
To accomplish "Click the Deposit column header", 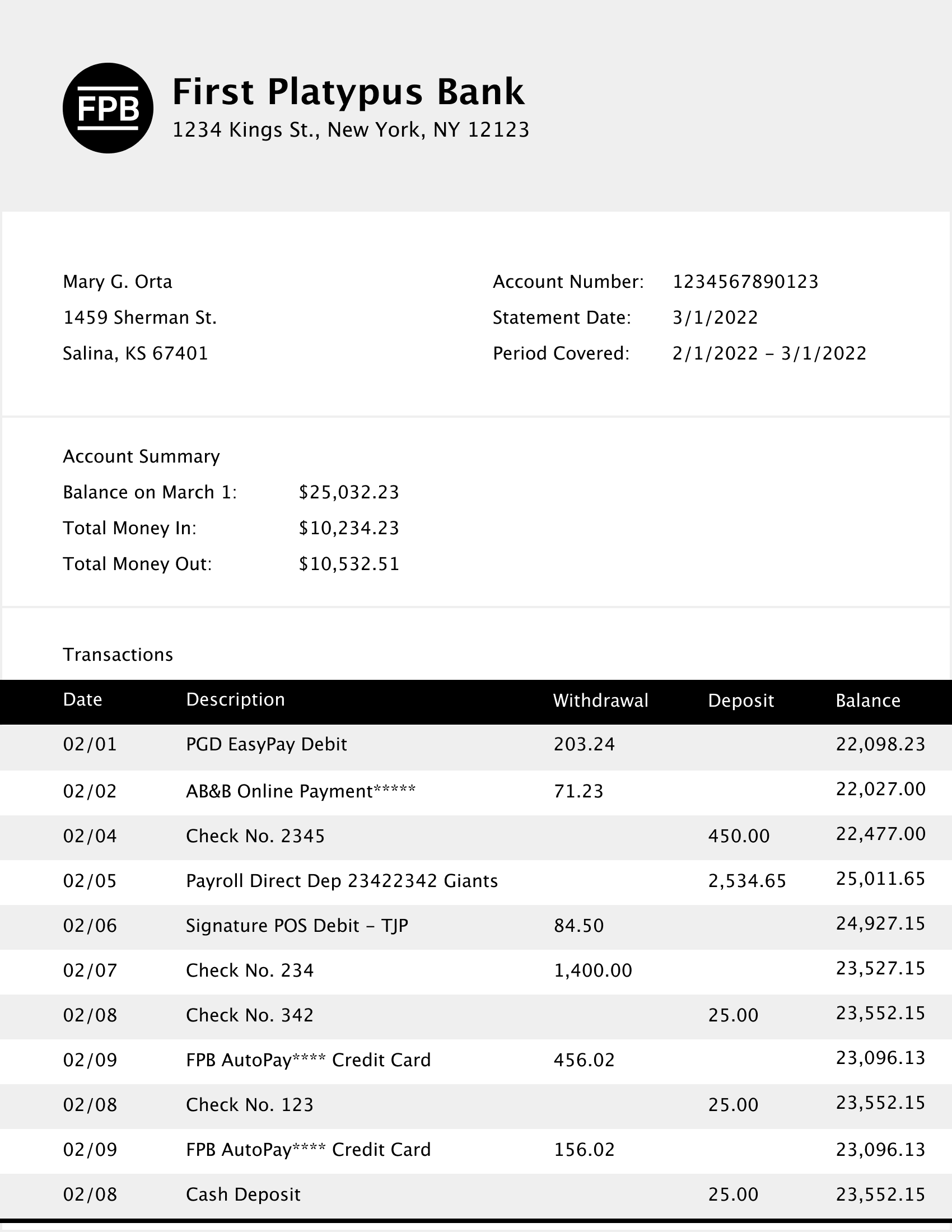I will pyautogui.click(x=740, y=700).
